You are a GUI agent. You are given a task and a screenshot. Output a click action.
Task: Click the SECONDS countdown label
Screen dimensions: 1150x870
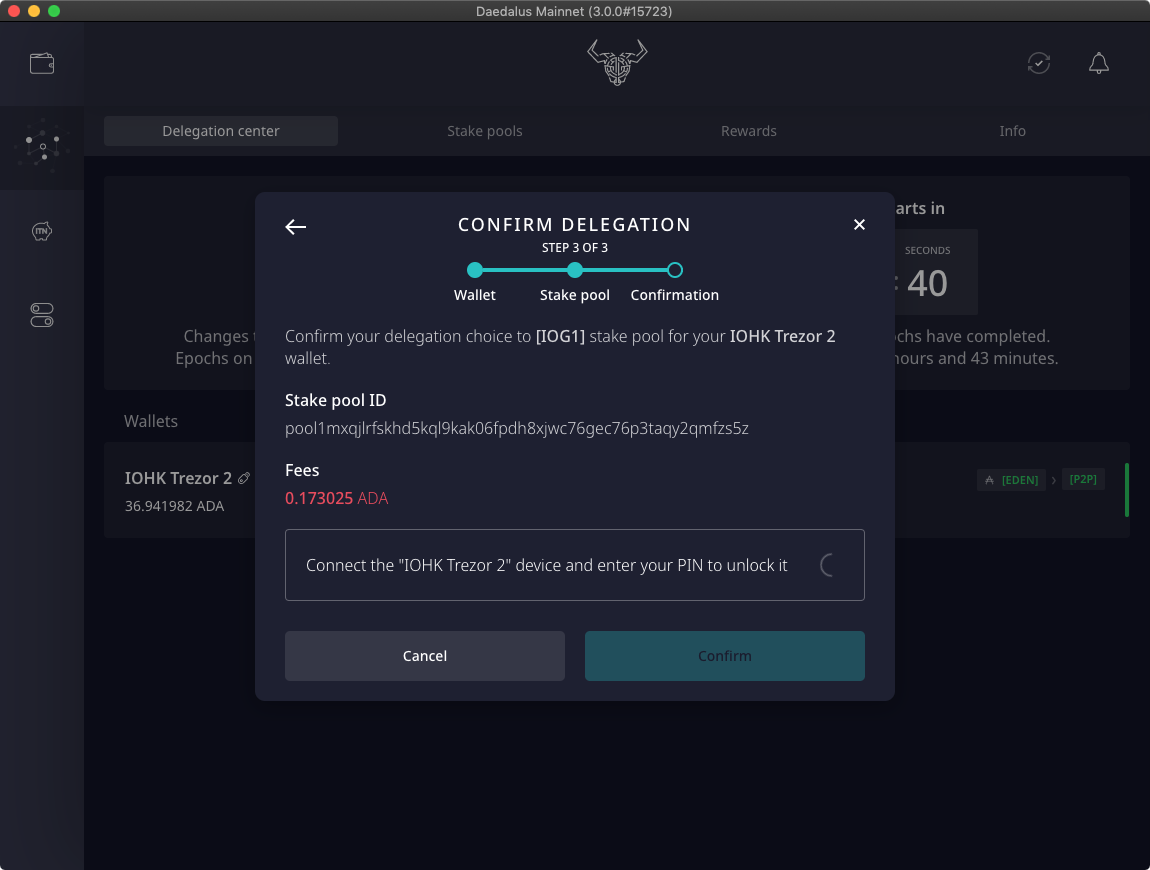(x=928, y=250)
